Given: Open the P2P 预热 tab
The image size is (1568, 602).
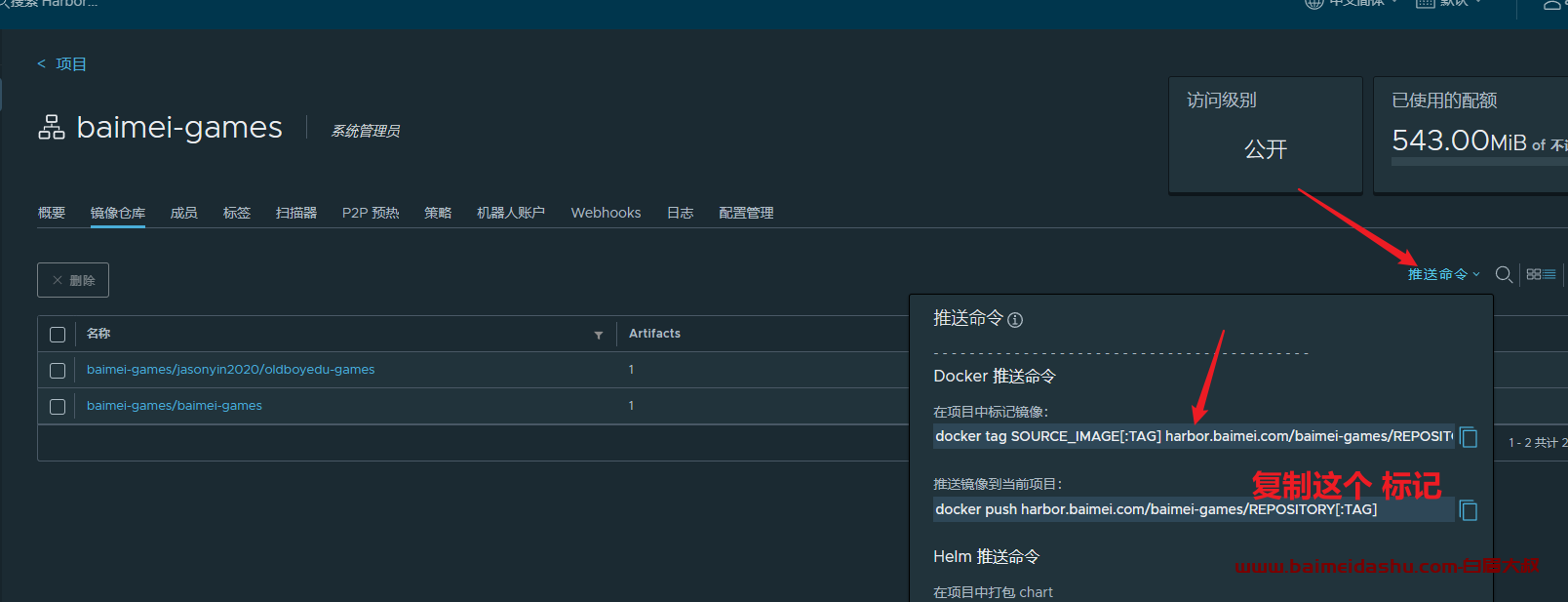Looking at the screenshot, I should [371, 213].
